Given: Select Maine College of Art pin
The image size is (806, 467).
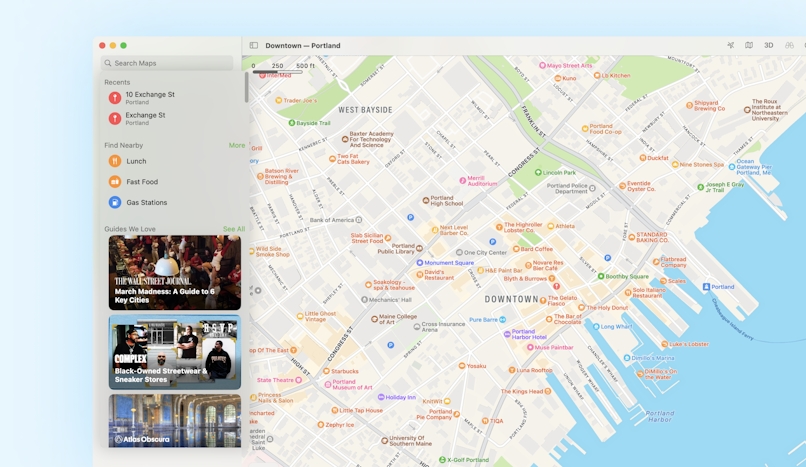Looking at the screenshot, I should (x=374, y=319).
